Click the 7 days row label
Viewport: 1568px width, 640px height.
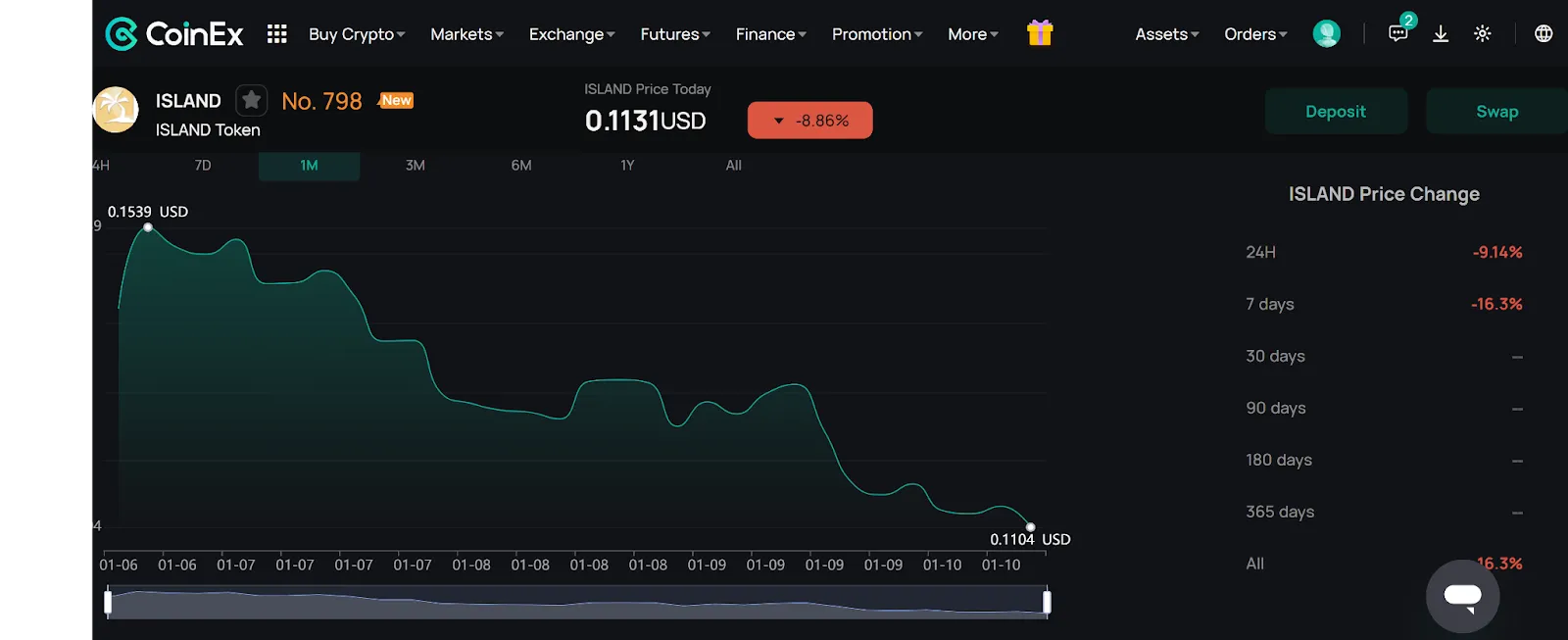[x=1270, y=304]
